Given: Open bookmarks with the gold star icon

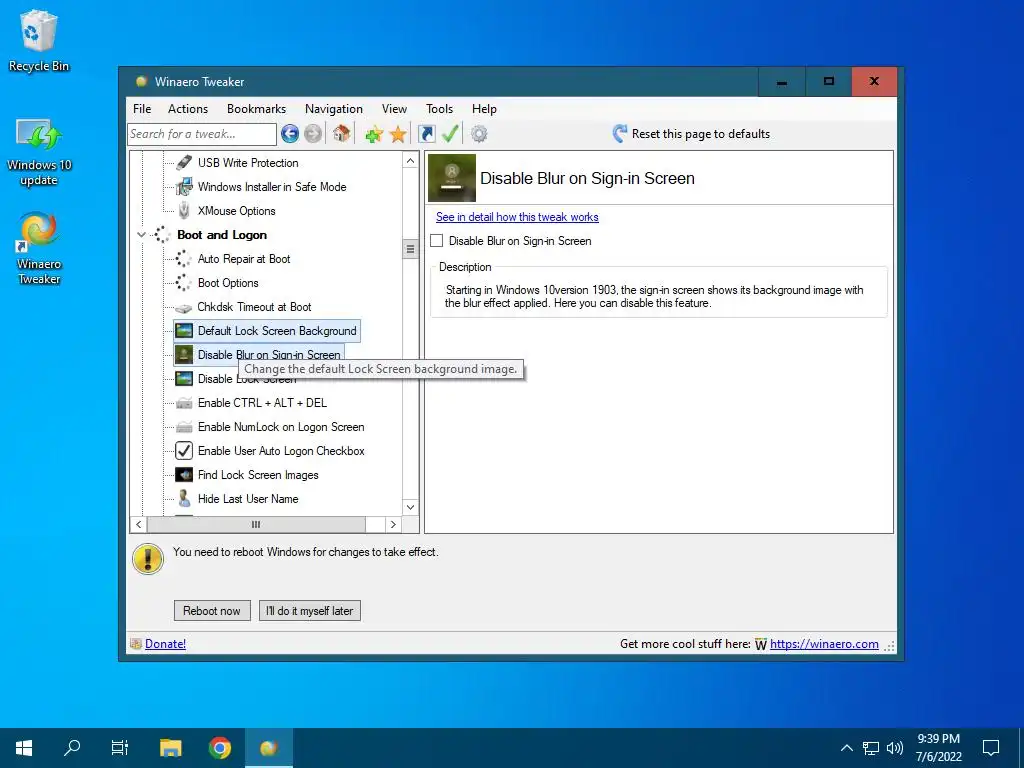Looking at the screenshot, I should (x=398, y=135).
